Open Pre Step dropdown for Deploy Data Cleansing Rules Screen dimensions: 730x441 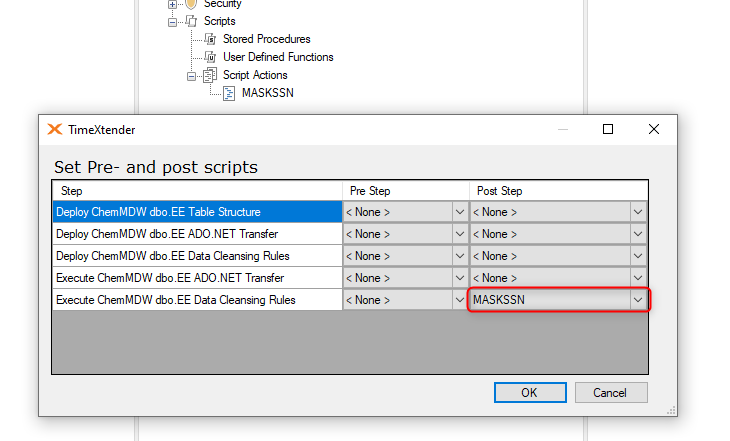coord(460,256)
